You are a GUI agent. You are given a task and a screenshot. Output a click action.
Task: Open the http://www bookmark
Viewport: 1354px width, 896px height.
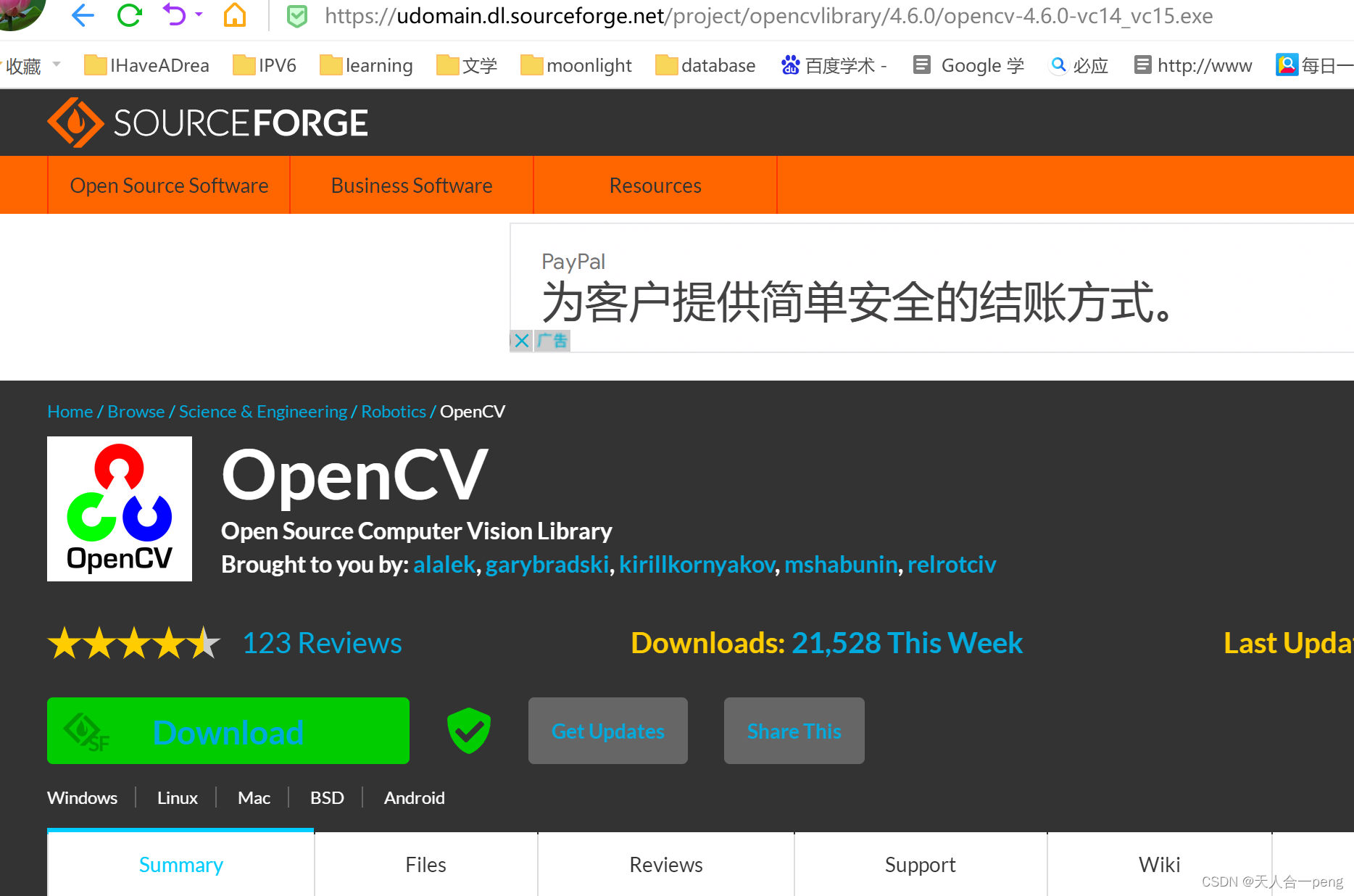(1193, 65)
